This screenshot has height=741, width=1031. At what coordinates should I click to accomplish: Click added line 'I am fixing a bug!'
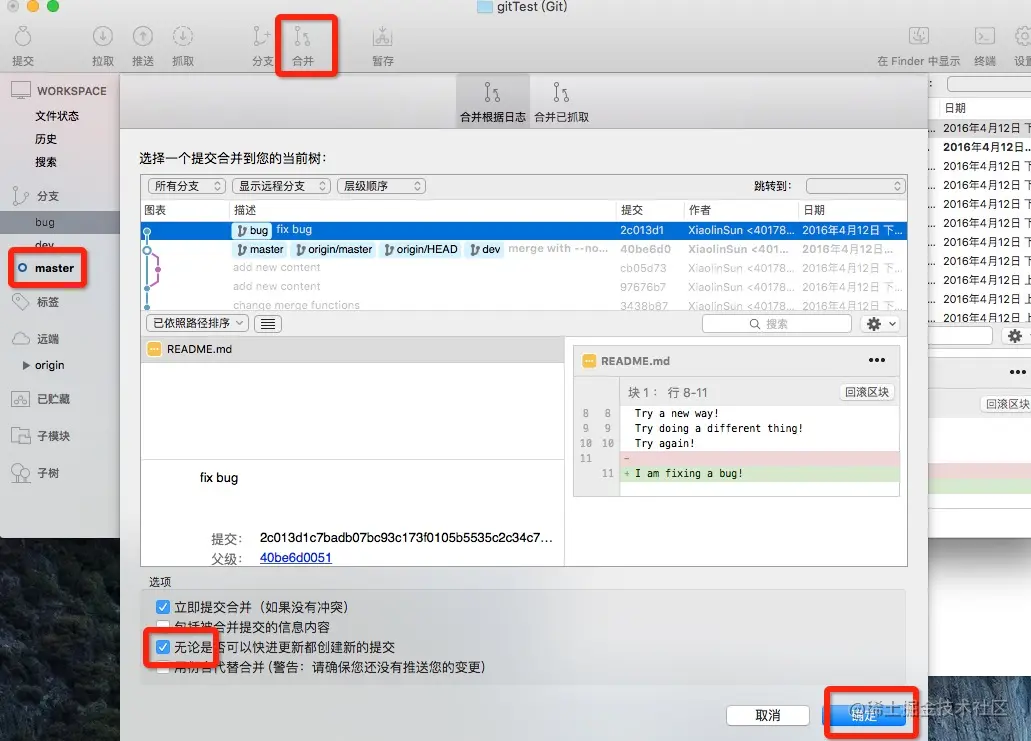(x=759, y=473)
